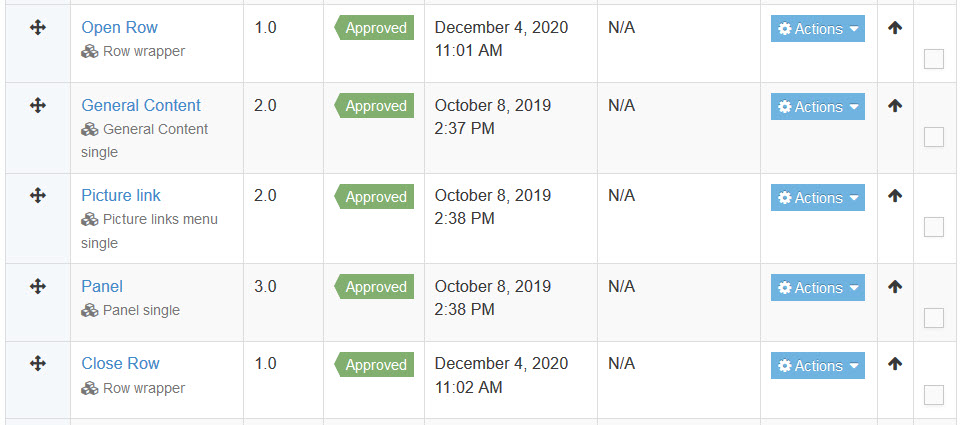Tick the checkbox for Close Row
Image resolution: width=962 pixels, height=425 pixels.
click(934, 396)
